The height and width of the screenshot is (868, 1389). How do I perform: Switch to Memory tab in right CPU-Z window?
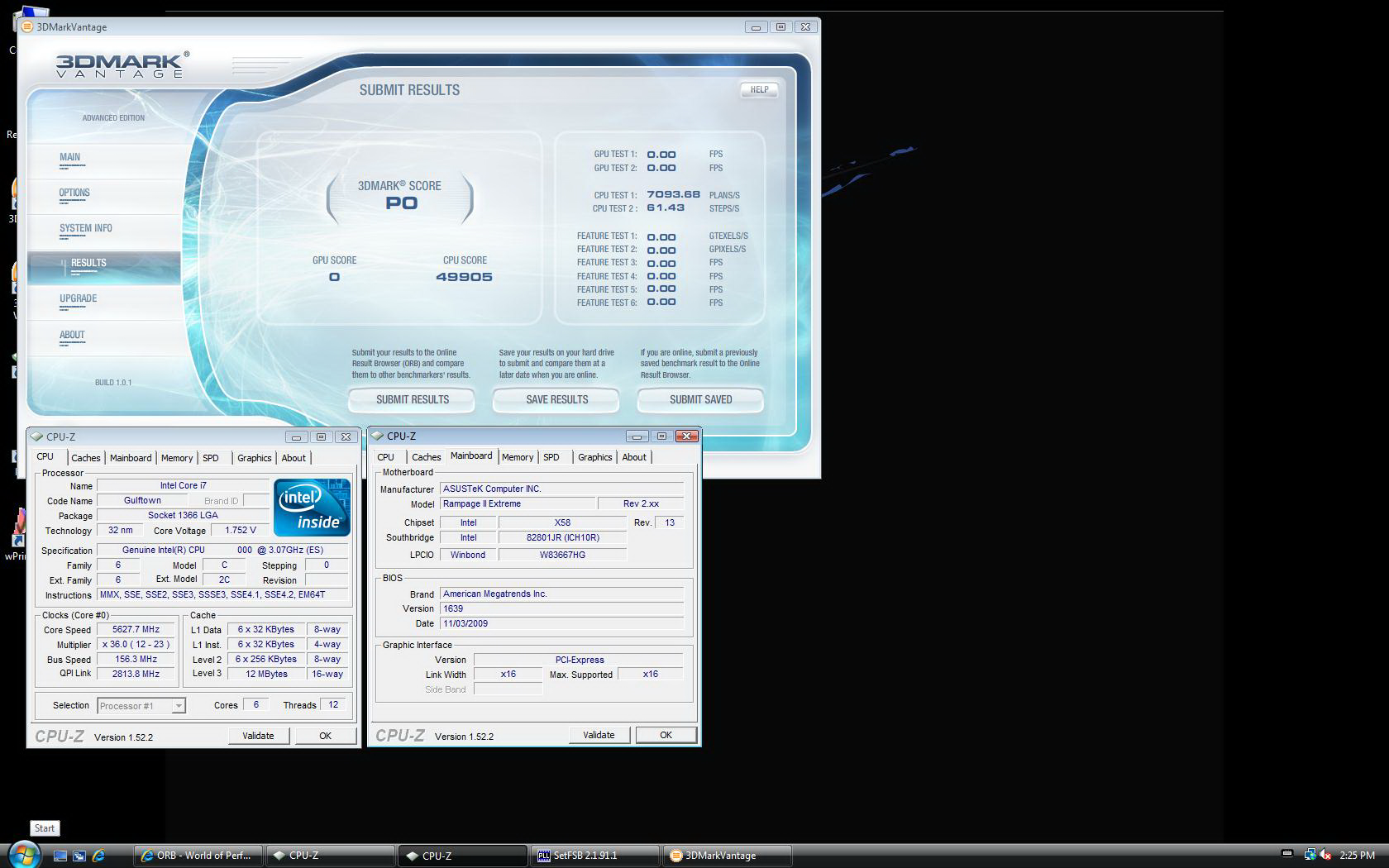tap(518, 457)
